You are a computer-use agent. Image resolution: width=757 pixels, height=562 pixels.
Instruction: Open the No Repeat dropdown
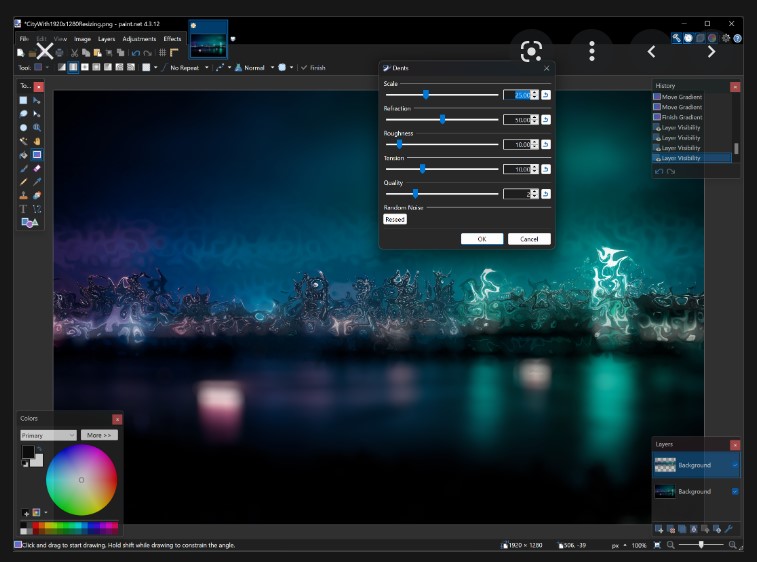pyautogui.click(x=190, y=68)
